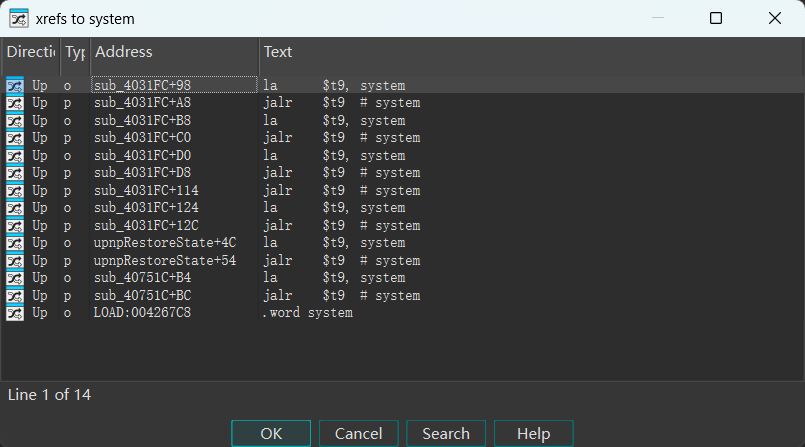
Task: Sort by the Type column header
Action: click(x=75, y=52)
